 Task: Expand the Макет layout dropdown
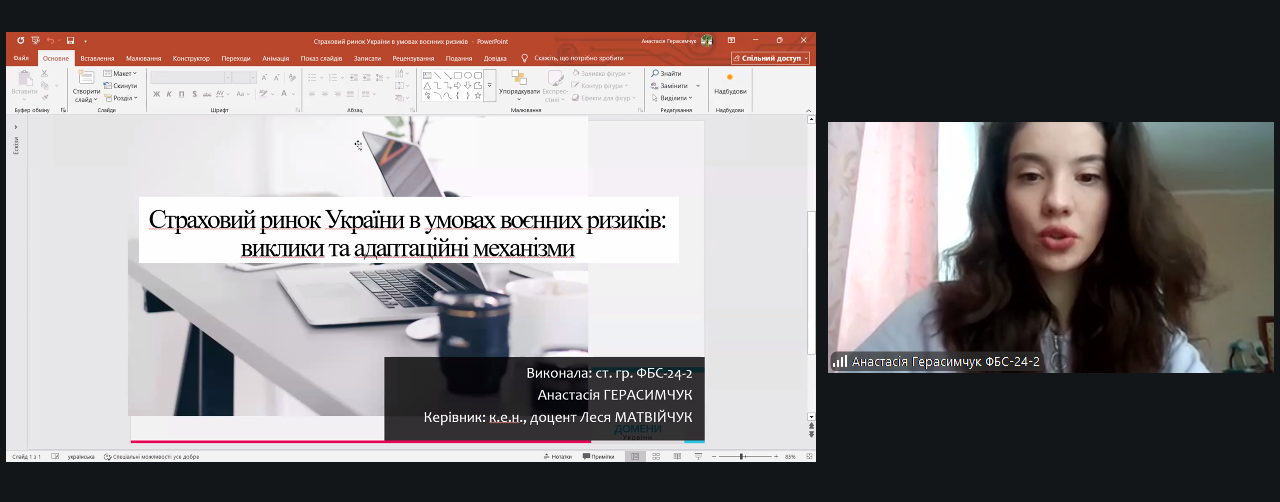point(121,73)
